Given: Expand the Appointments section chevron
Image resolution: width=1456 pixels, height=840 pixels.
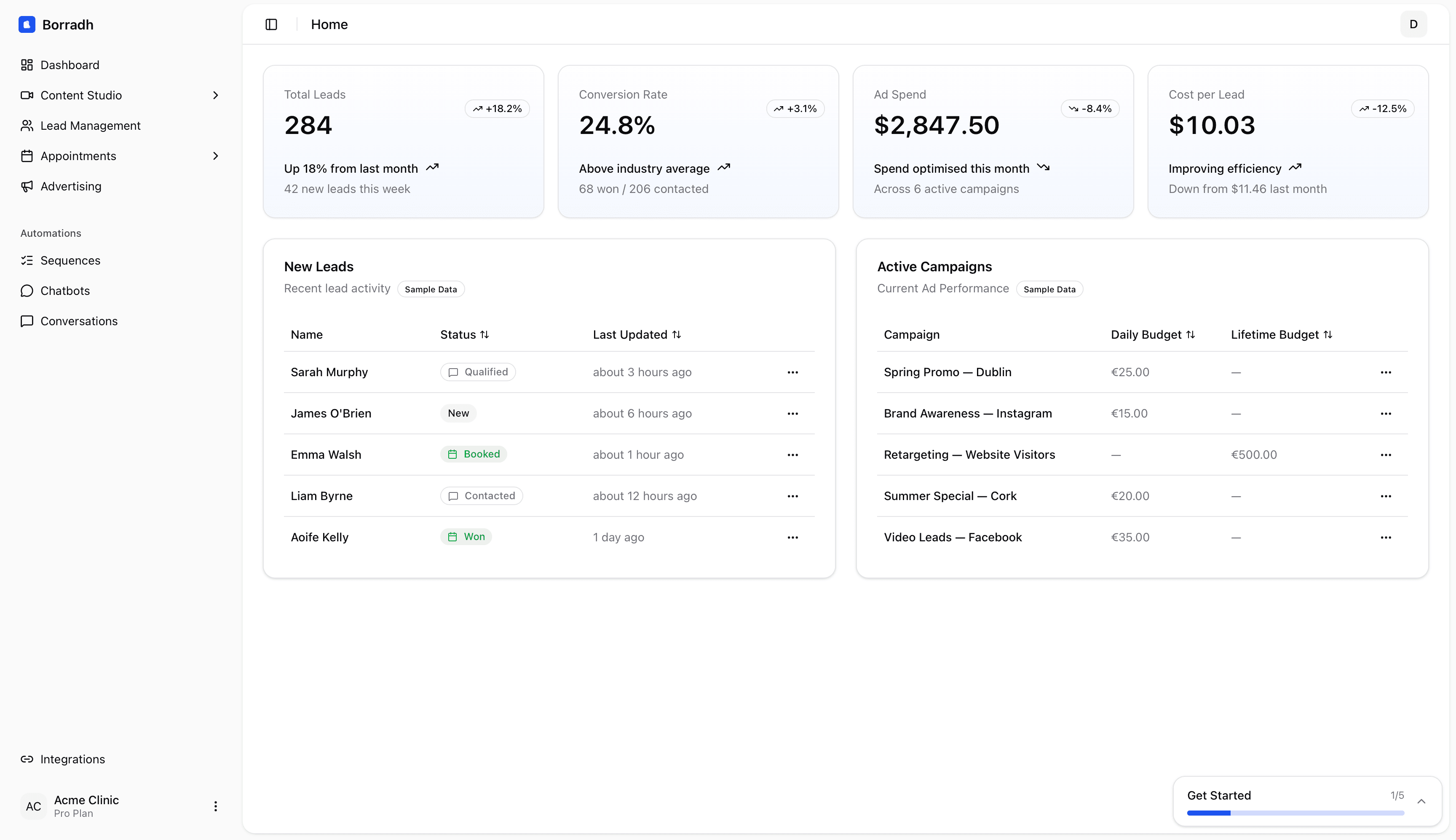Looking at the screenshot, I should click(215, 156).
